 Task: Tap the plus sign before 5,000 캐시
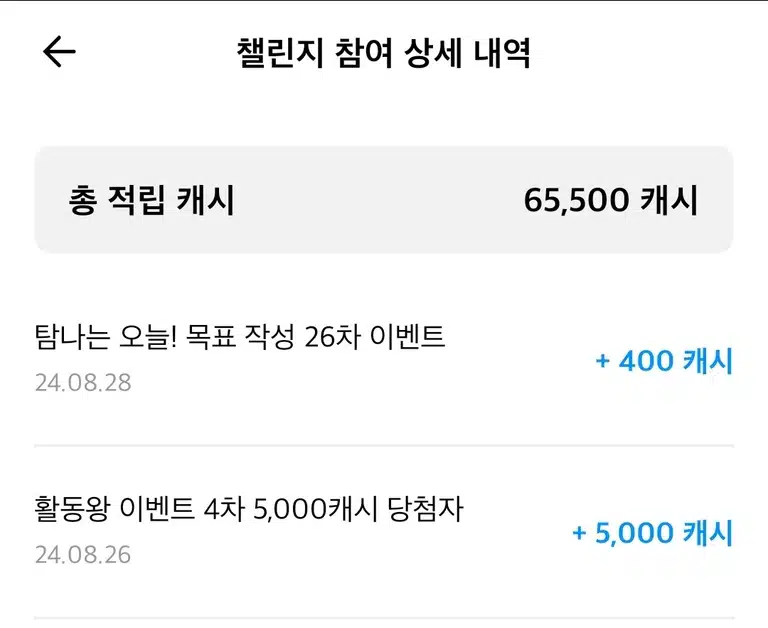(x=579, y=533)
